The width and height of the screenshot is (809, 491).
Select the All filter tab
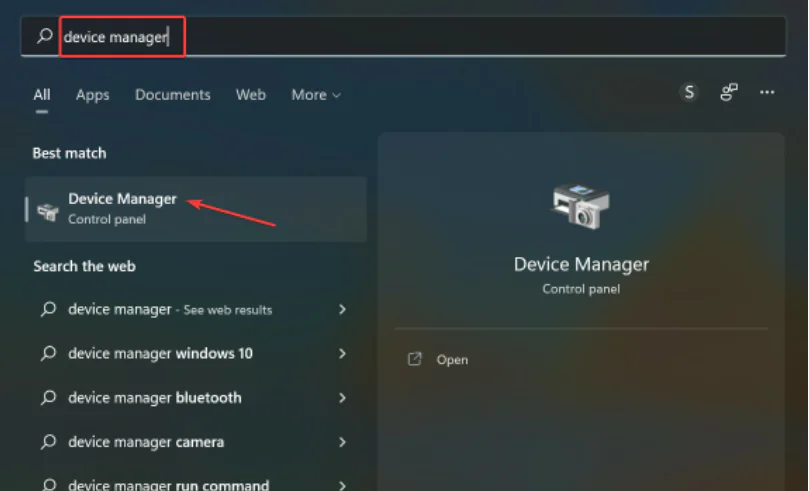[42, 95]
